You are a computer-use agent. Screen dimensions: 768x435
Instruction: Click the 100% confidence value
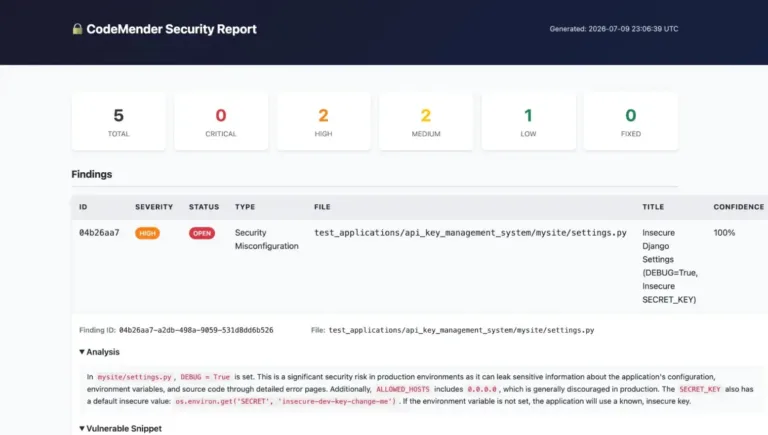tap(724, 233)
